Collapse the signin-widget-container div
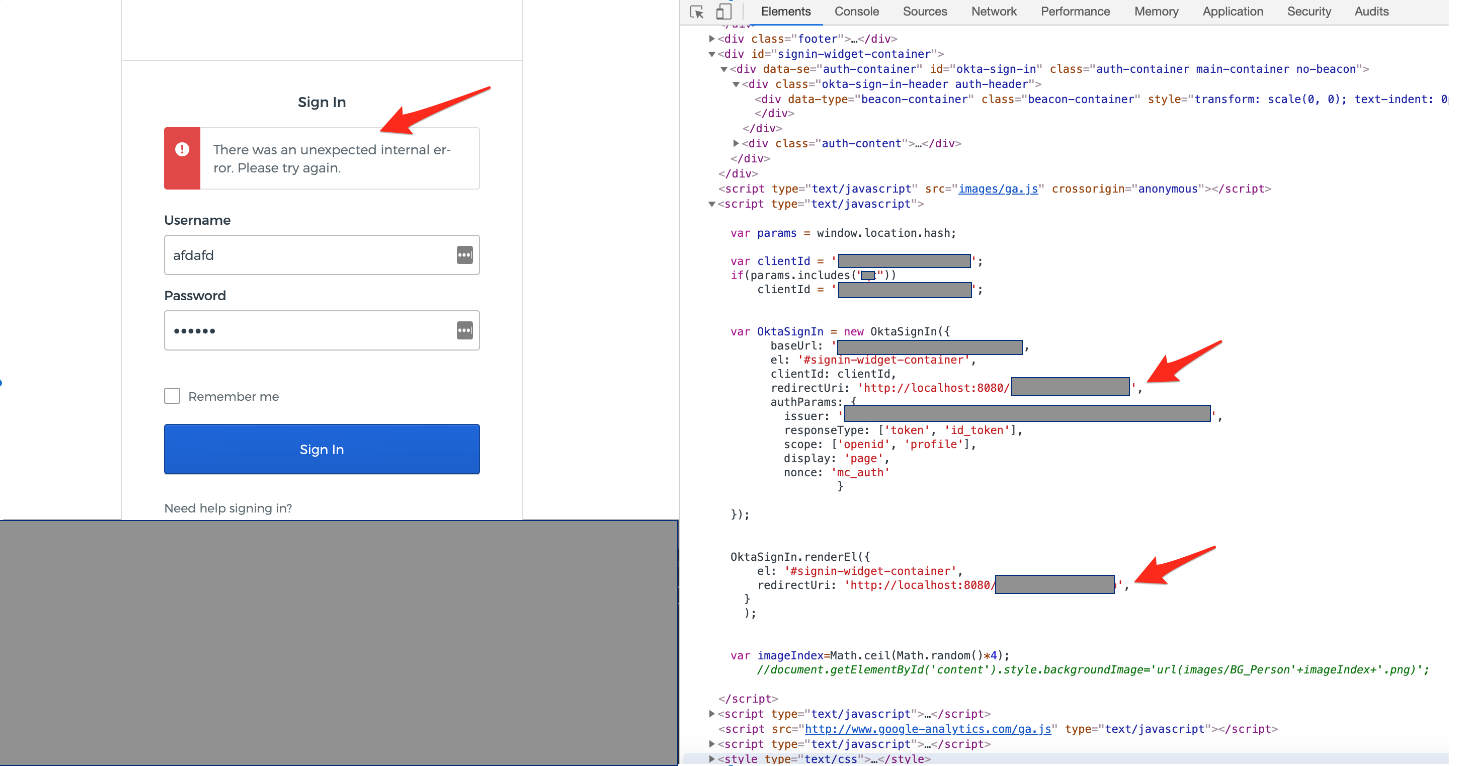 click(712, 54)
